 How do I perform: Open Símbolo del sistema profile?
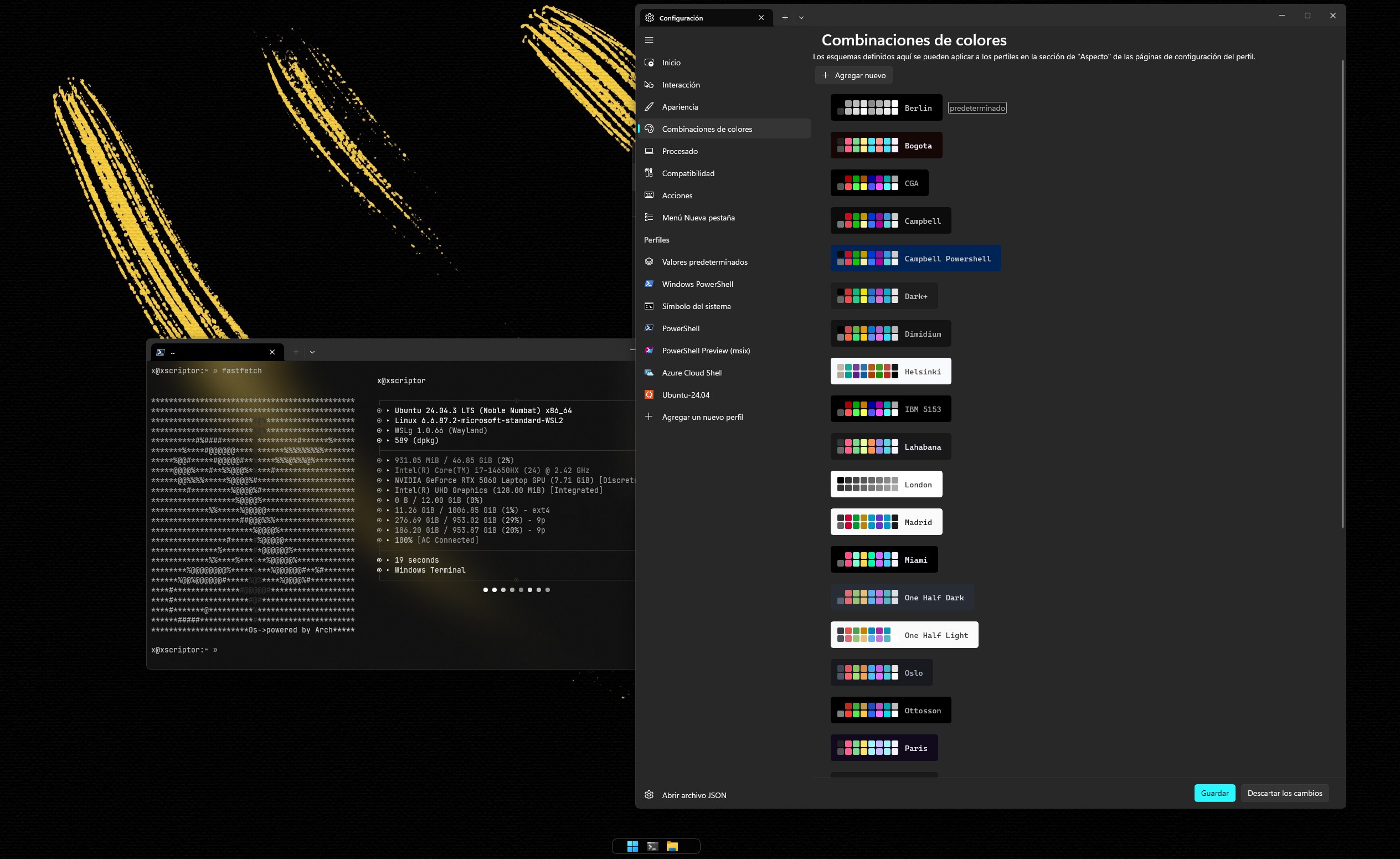click(696, 306)
